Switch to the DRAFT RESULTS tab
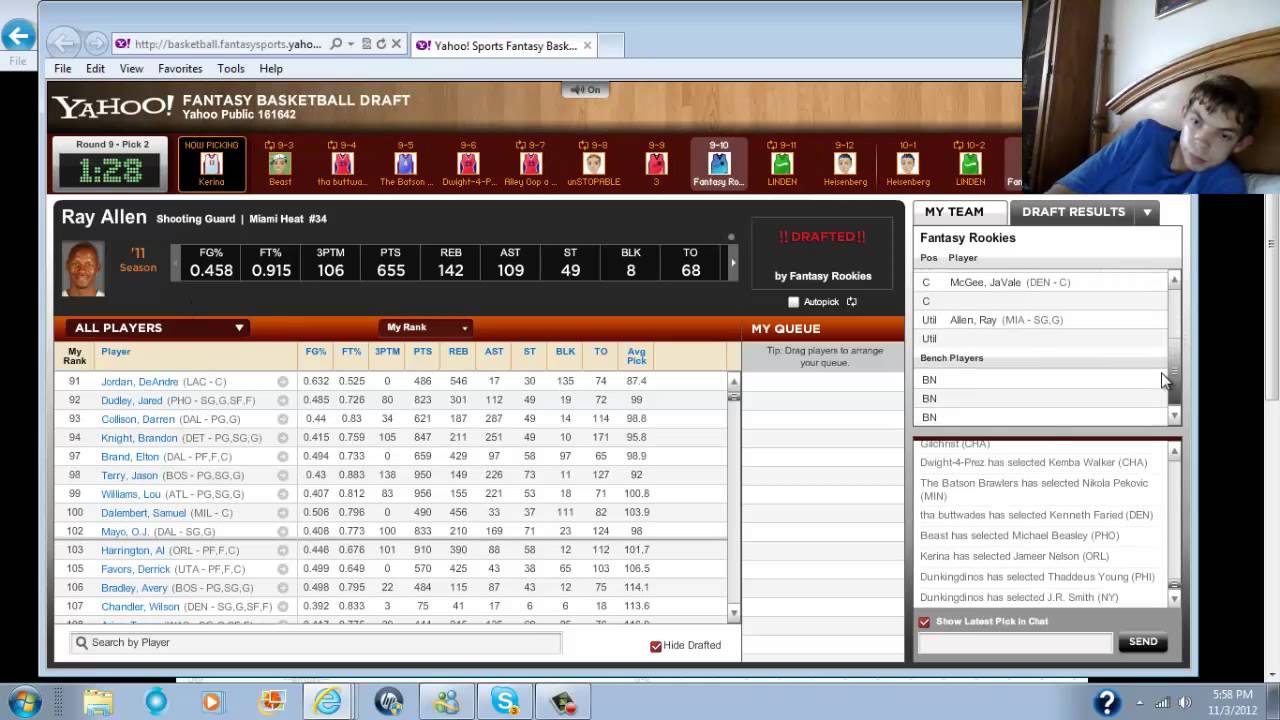 coord(1073,212)
